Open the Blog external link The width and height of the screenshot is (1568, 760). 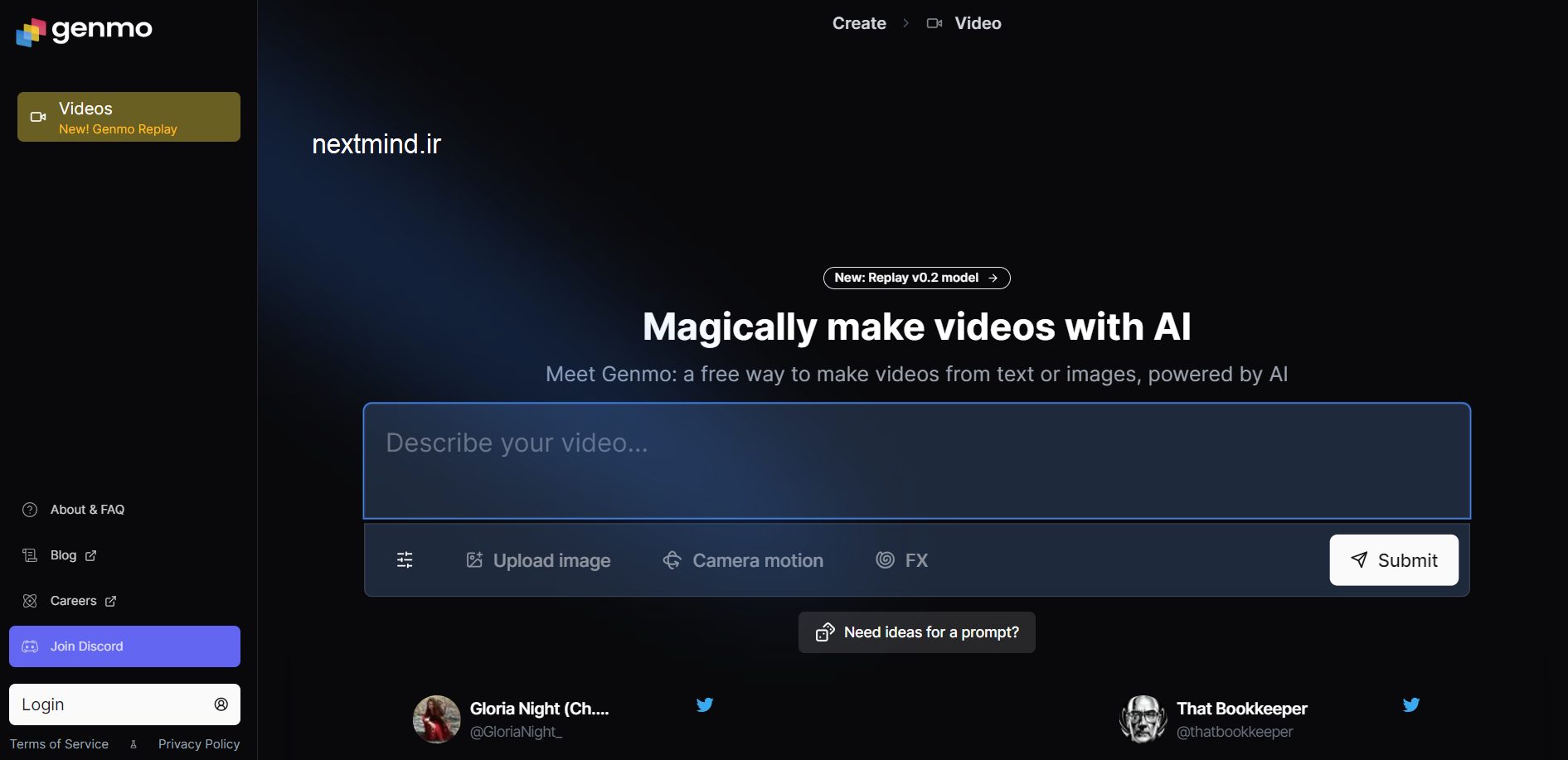(x=64, y=555)
